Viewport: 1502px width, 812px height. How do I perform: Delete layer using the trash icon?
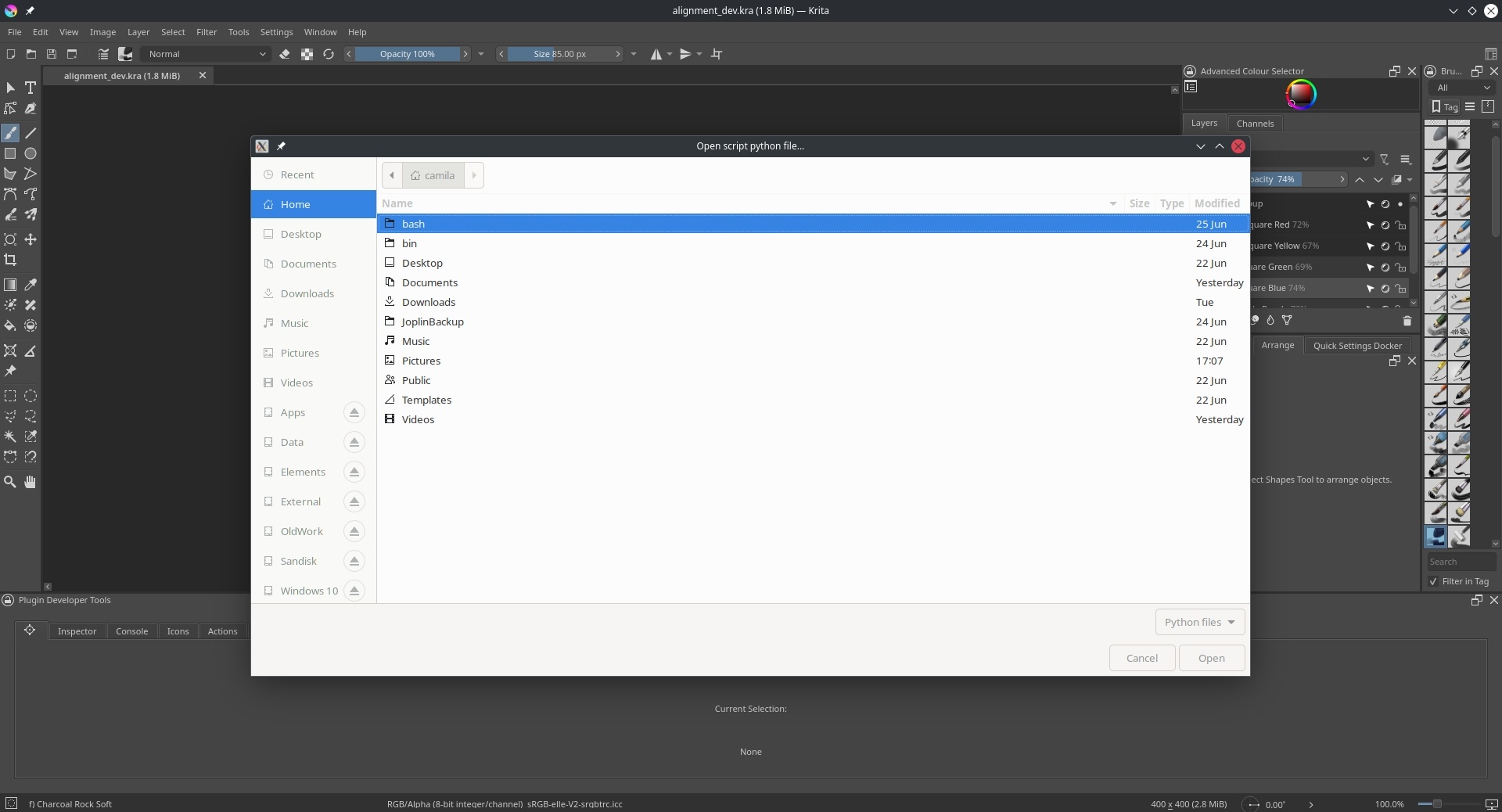coord(1407,321)
